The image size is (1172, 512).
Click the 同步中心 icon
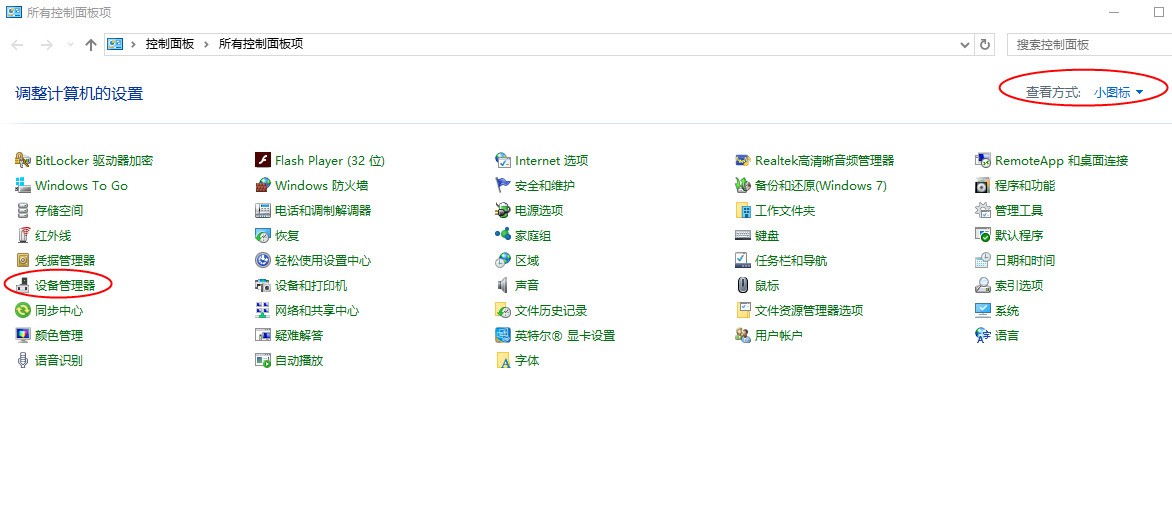tap(23, 310)
